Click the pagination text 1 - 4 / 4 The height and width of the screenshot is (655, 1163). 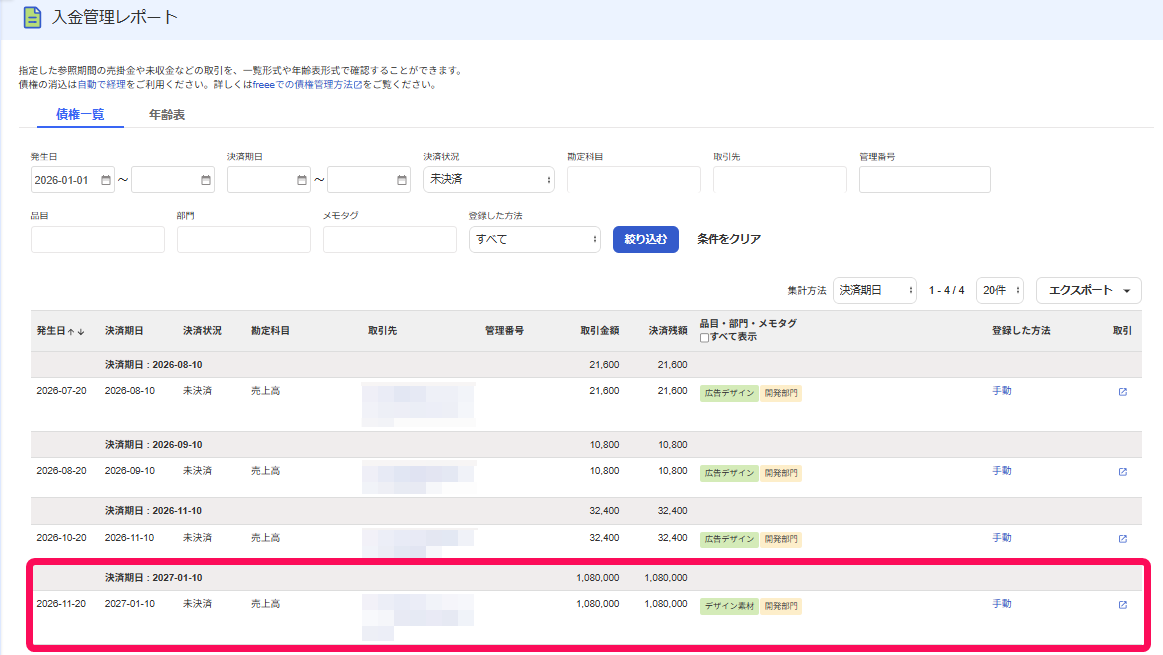946,290
